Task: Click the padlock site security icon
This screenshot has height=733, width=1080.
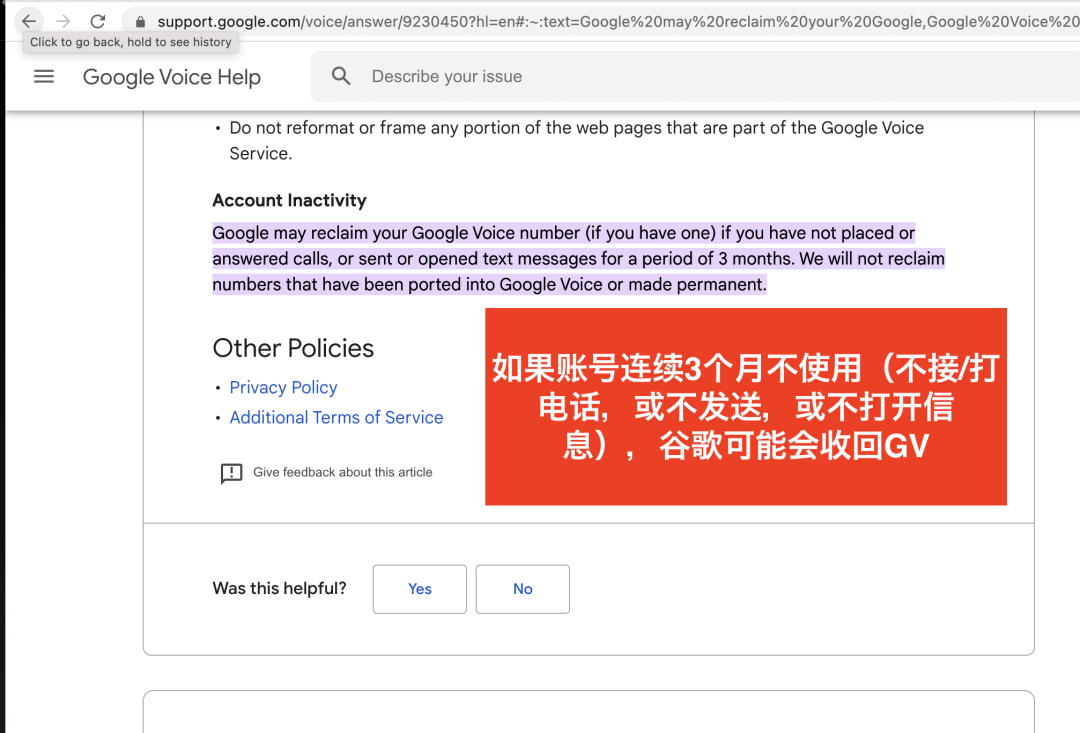Action: click(x=141, y=22)
